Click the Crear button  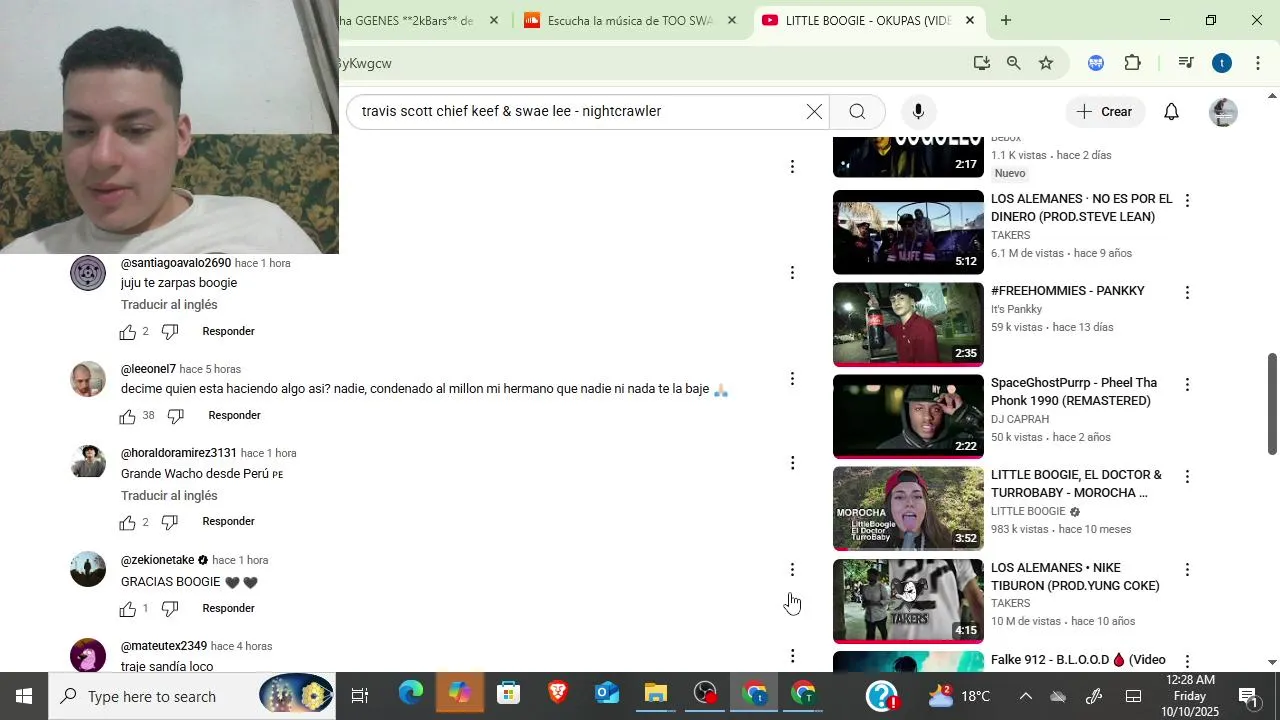tap(1105, 112)
